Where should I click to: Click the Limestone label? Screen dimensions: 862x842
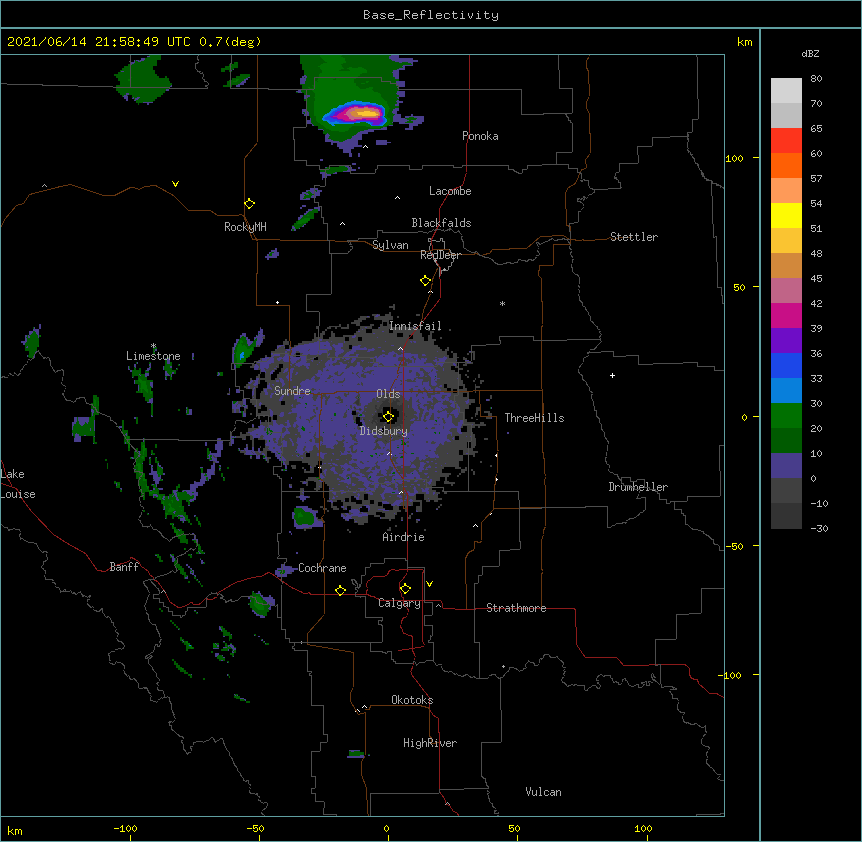[x=153, y=356]
